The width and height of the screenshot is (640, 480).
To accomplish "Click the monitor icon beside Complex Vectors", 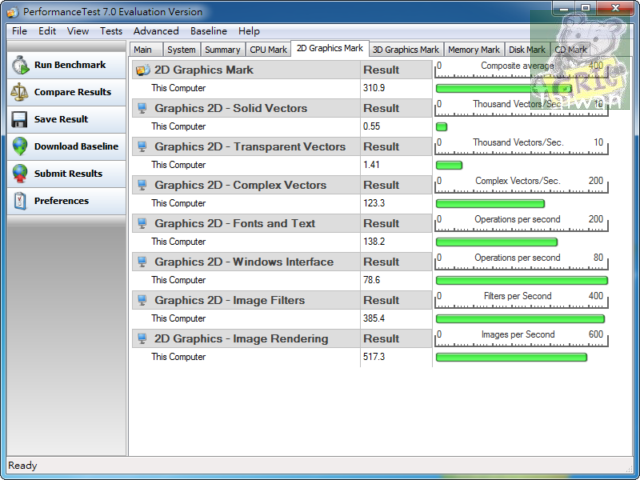I will coord(142,185).
